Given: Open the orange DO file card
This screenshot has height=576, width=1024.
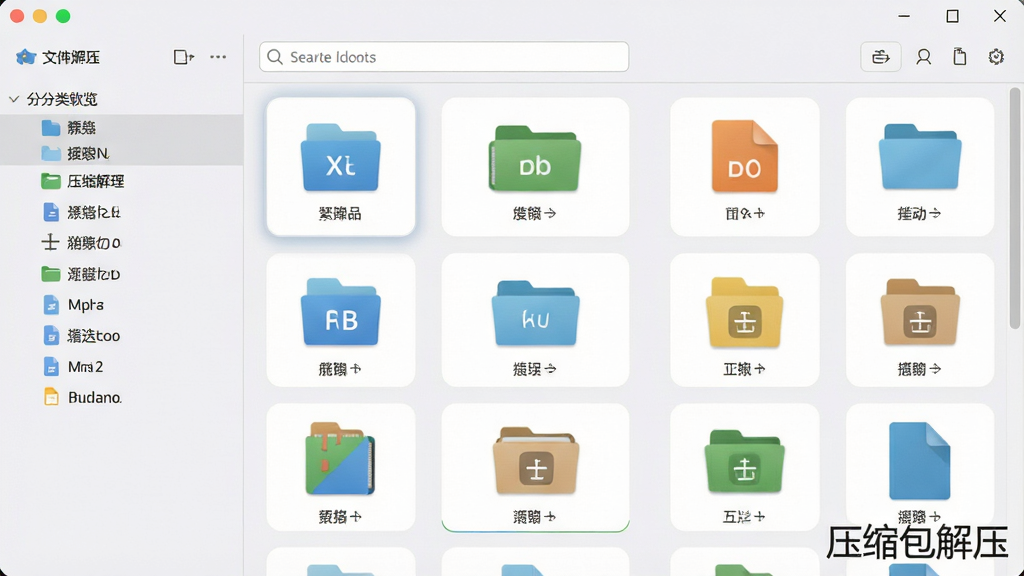Looking at the screenshot, I should coord(744,167).
